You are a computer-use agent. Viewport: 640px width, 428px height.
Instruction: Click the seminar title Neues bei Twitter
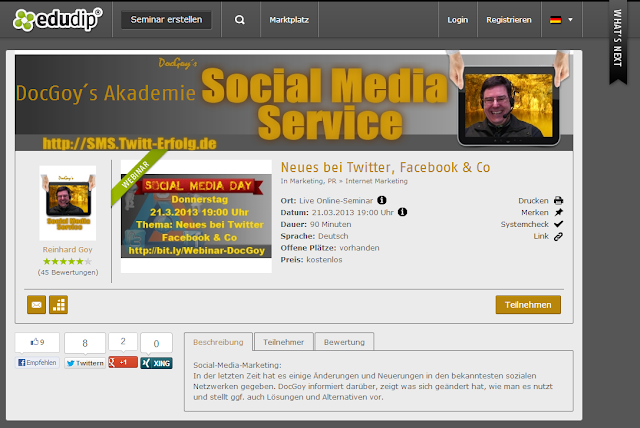385,167
